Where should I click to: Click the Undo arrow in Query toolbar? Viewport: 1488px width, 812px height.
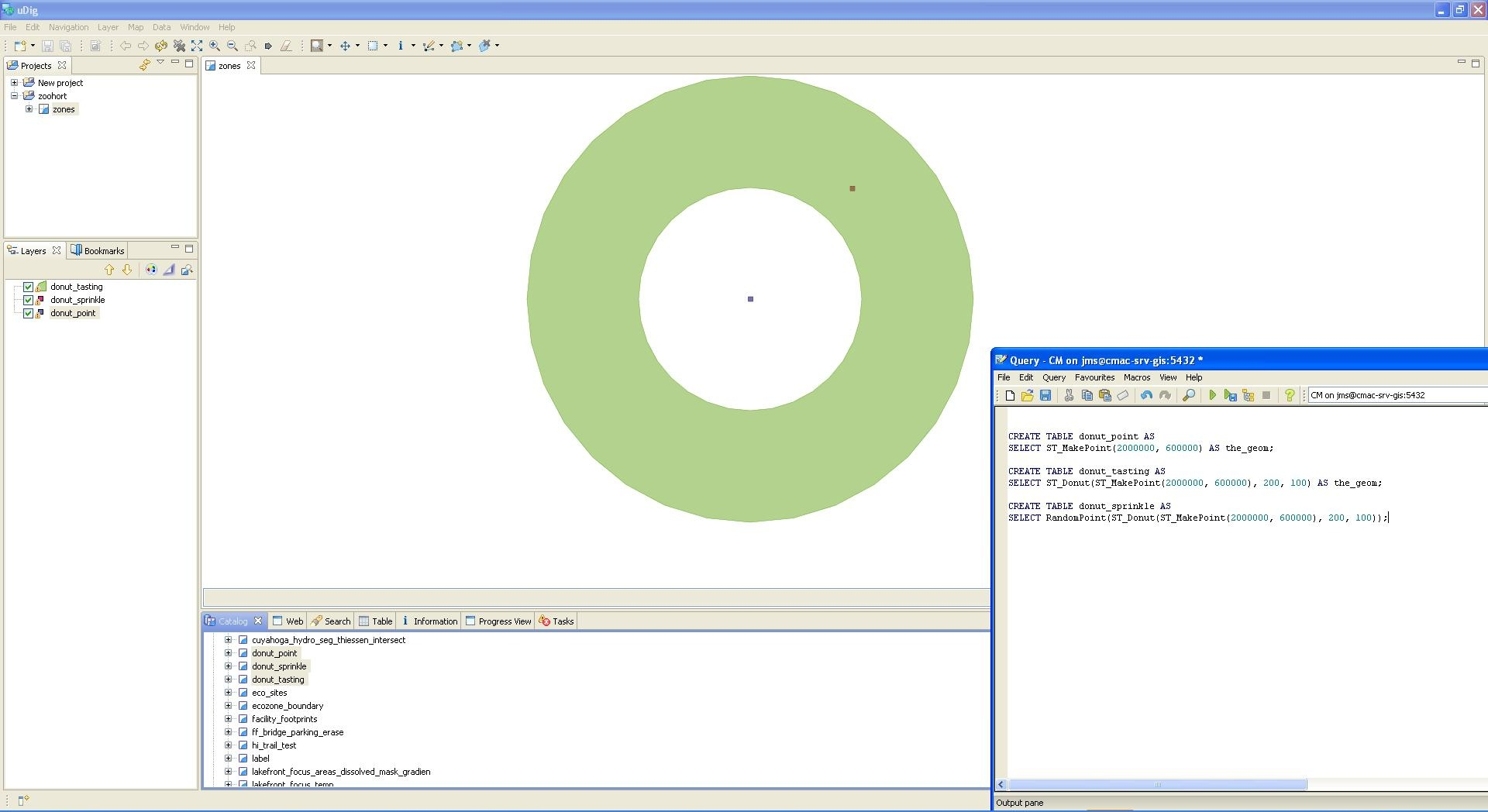tap(1146, 395)
